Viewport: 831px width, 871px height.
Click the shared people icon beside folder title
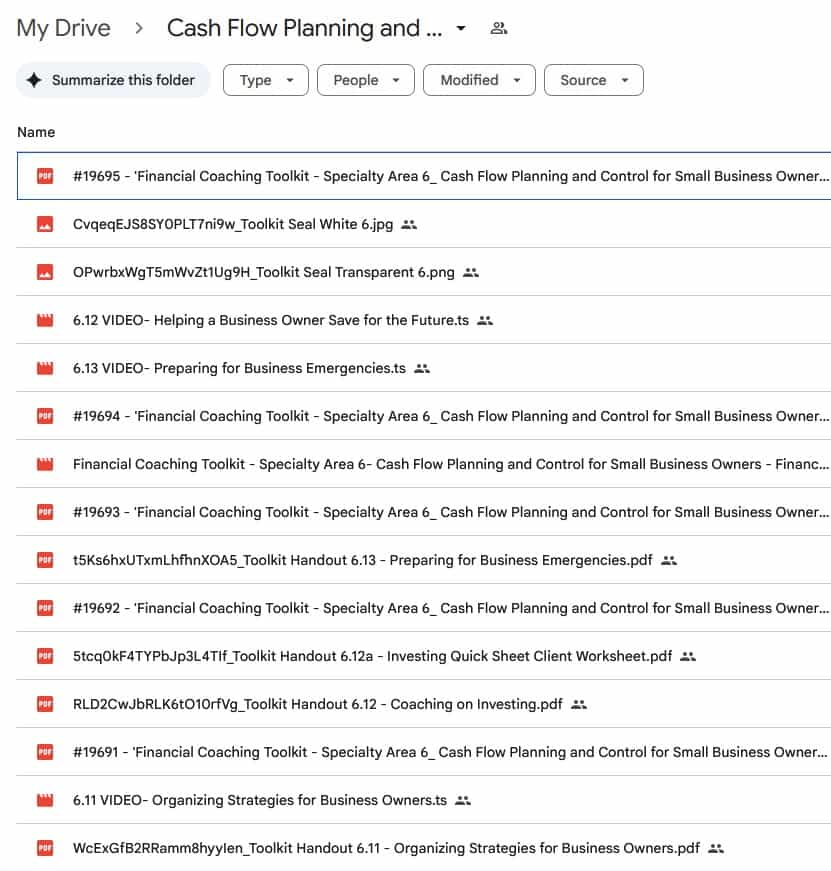(498, 29)
